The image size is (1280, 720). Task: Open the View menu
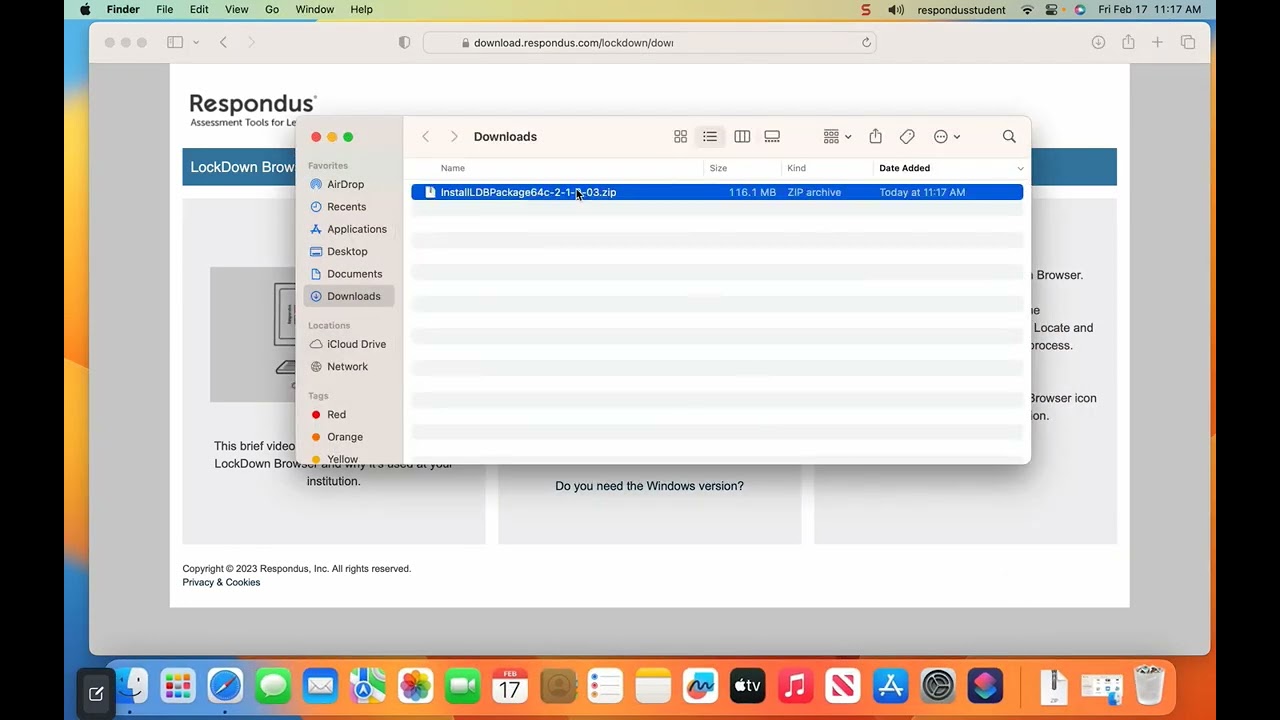pos(236,10)
